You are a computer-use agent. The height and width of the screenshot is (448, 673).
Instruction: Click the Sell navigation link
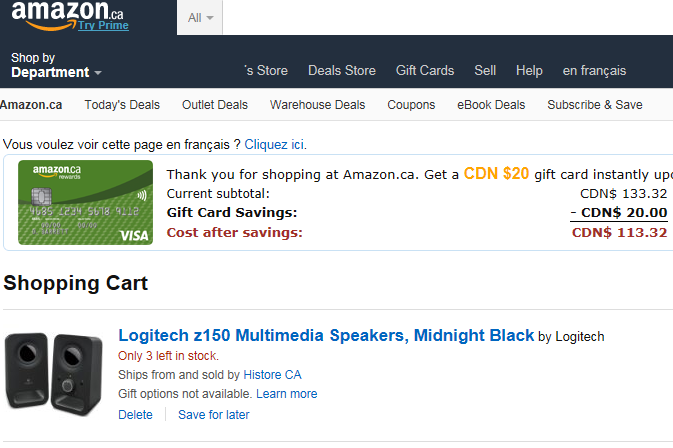[485, 70]
